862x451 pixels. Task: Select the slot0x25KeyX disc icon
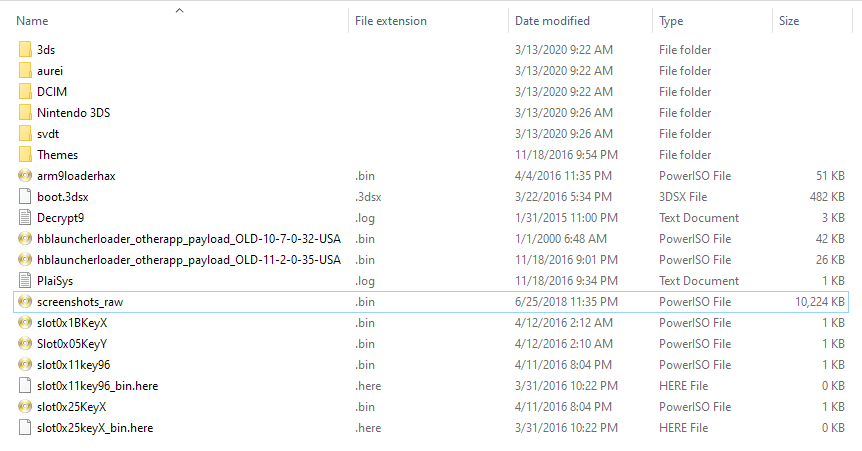tap(25, 406)
